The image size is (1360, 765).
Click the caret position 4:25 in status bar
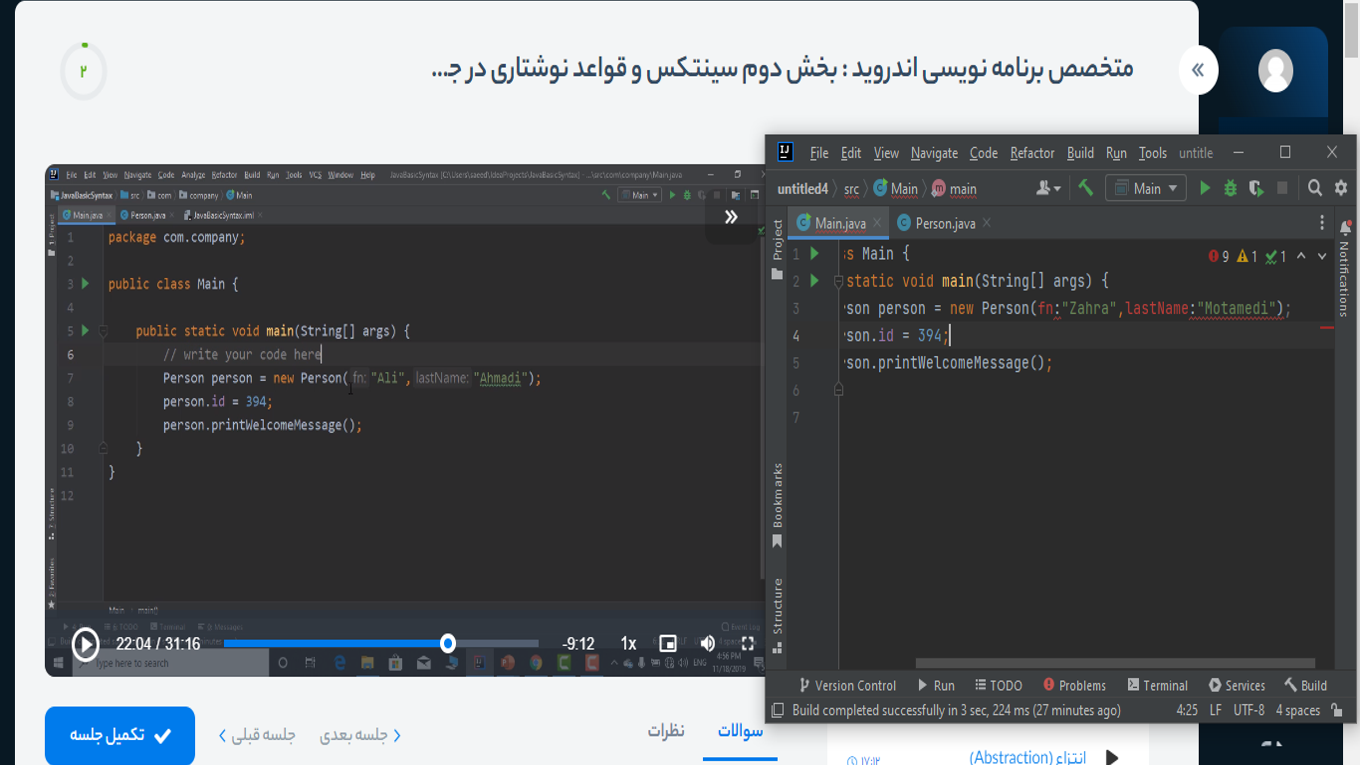click(1187, 710)
